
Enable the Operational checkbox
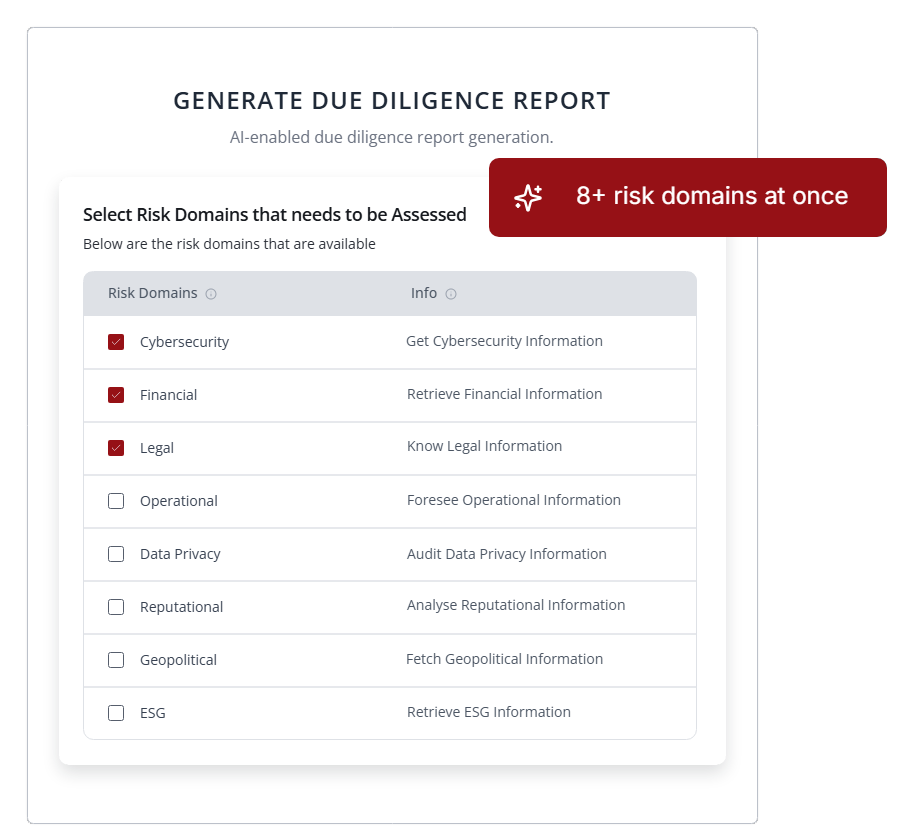pos(116,501)
